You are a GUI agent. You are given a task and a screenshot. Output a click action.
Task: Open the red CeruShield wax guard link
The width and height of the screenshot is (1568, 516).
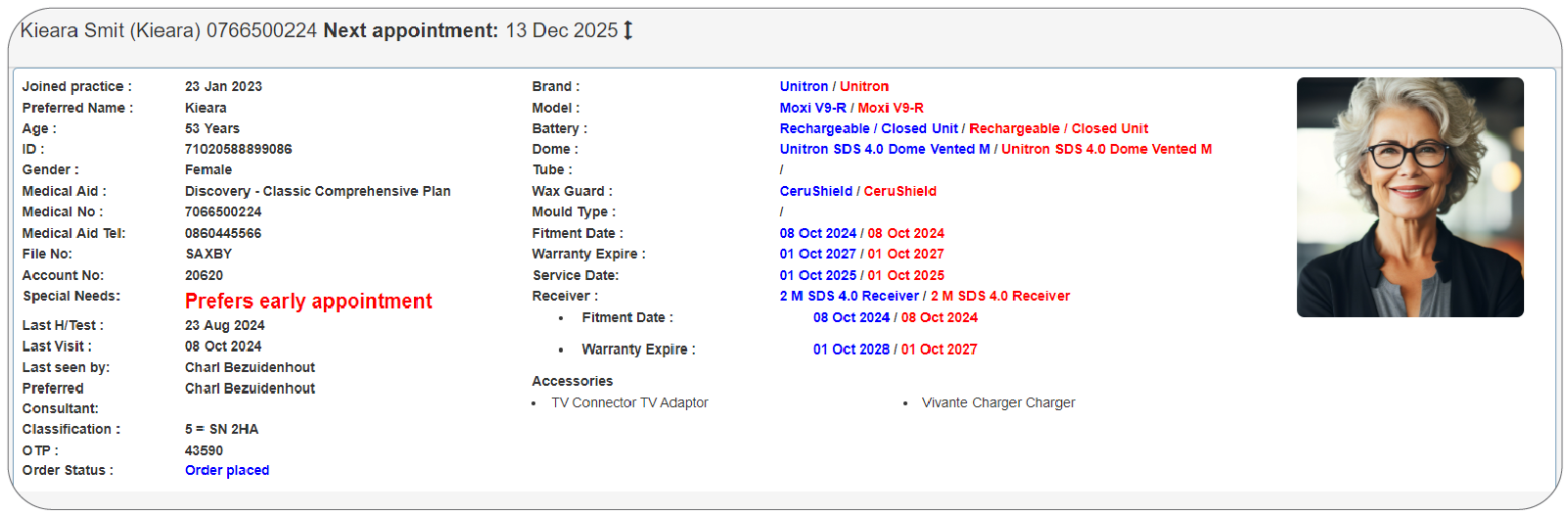click(x=899, y=191)
